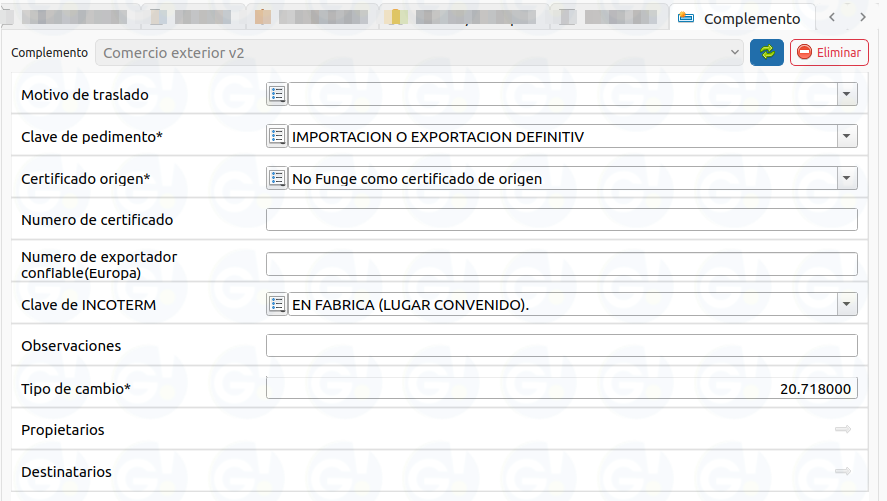
Task: Click the IMPORTACION O EXPORTACION DEFINITIV value
Action: click(438, 137)
